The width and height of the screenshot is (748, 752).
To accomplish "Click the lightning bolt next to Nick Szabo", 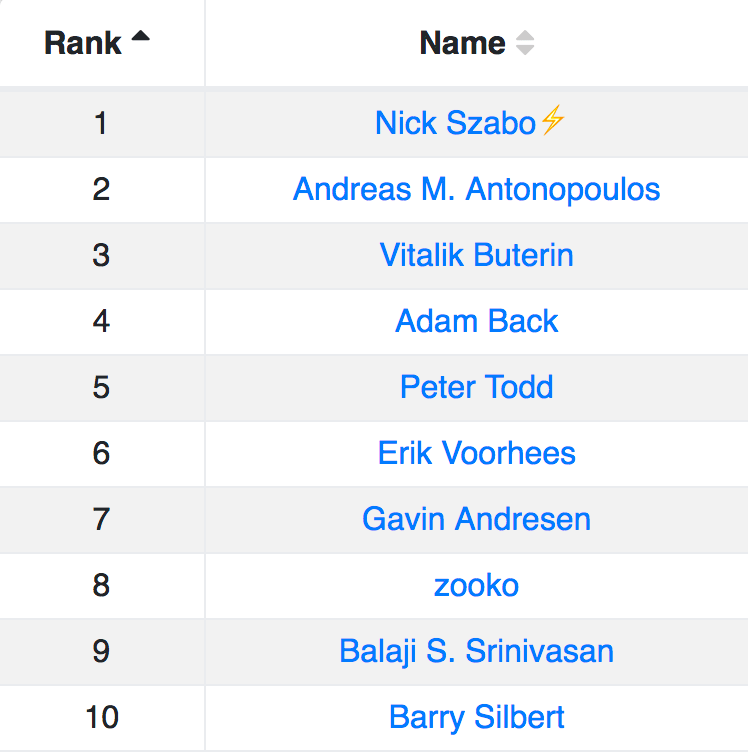I will [552, 120].
